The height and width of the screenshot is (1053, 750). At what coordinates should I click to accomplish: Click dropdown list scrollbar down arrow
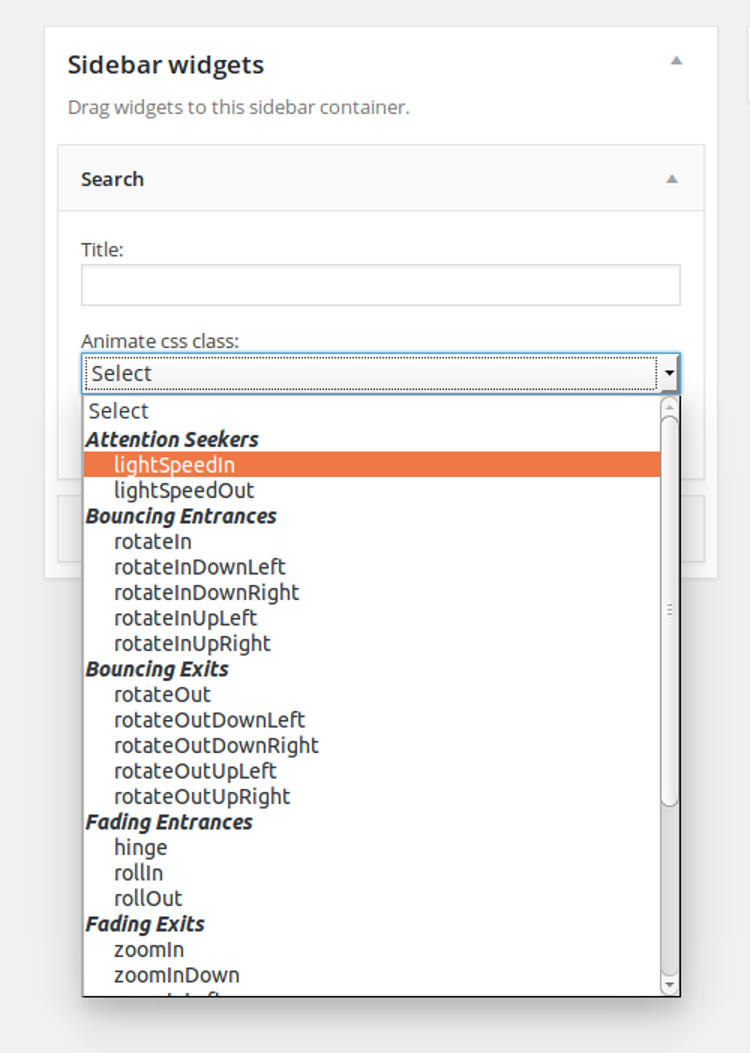point(670,986)
